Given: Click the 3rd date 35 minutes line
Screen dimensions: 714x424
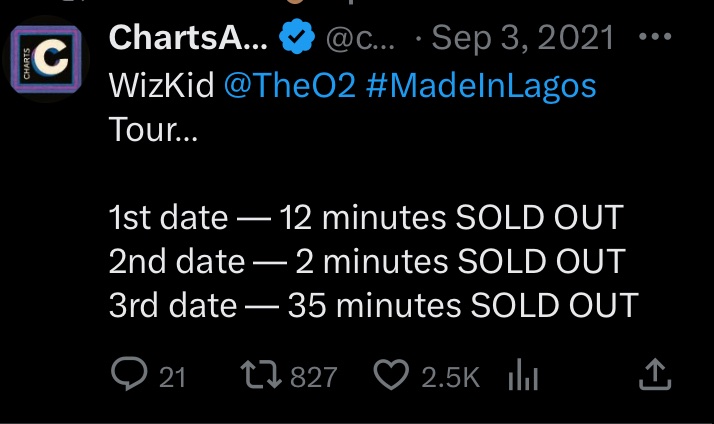Looking at the screenshot, I should pyautogui.click(x=374, y=305).
